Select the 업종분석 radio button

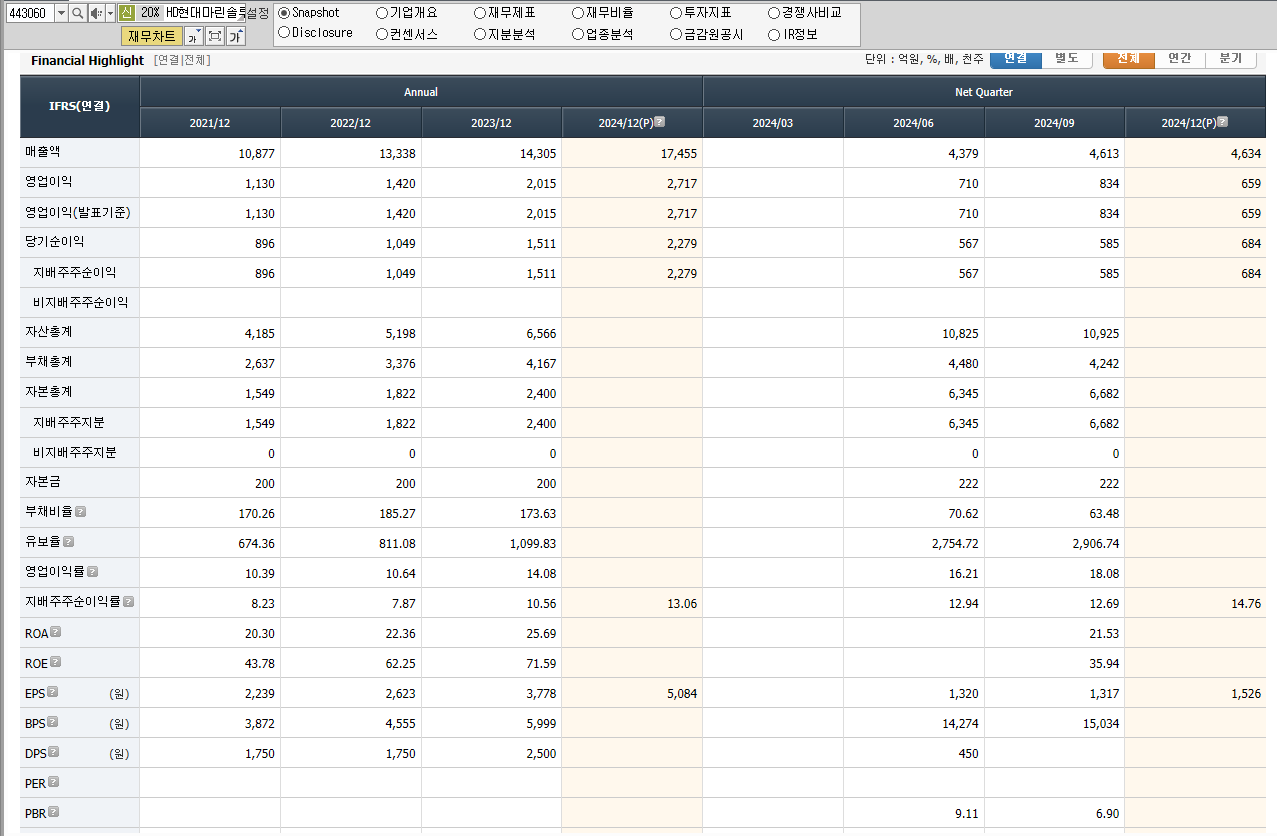point(578,34)
